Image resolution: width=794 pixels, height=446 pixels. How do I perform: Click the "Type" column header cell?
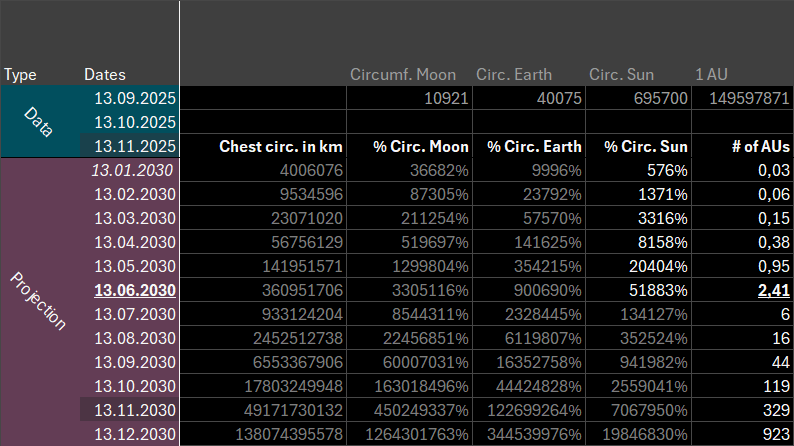20,75
